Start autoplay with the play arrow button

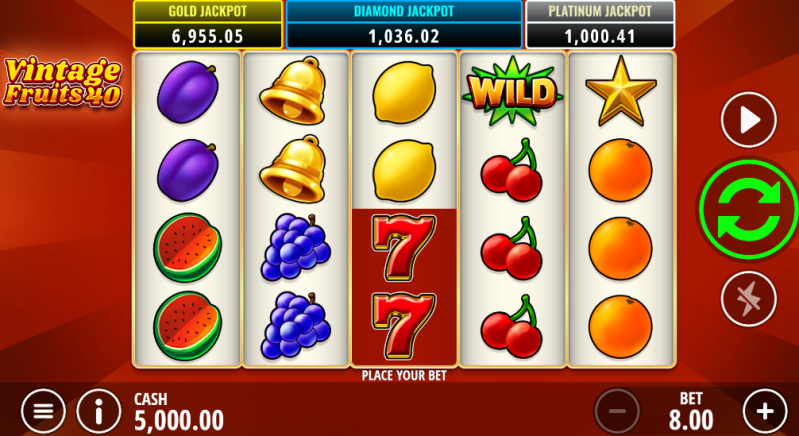[x=749, y=120]
